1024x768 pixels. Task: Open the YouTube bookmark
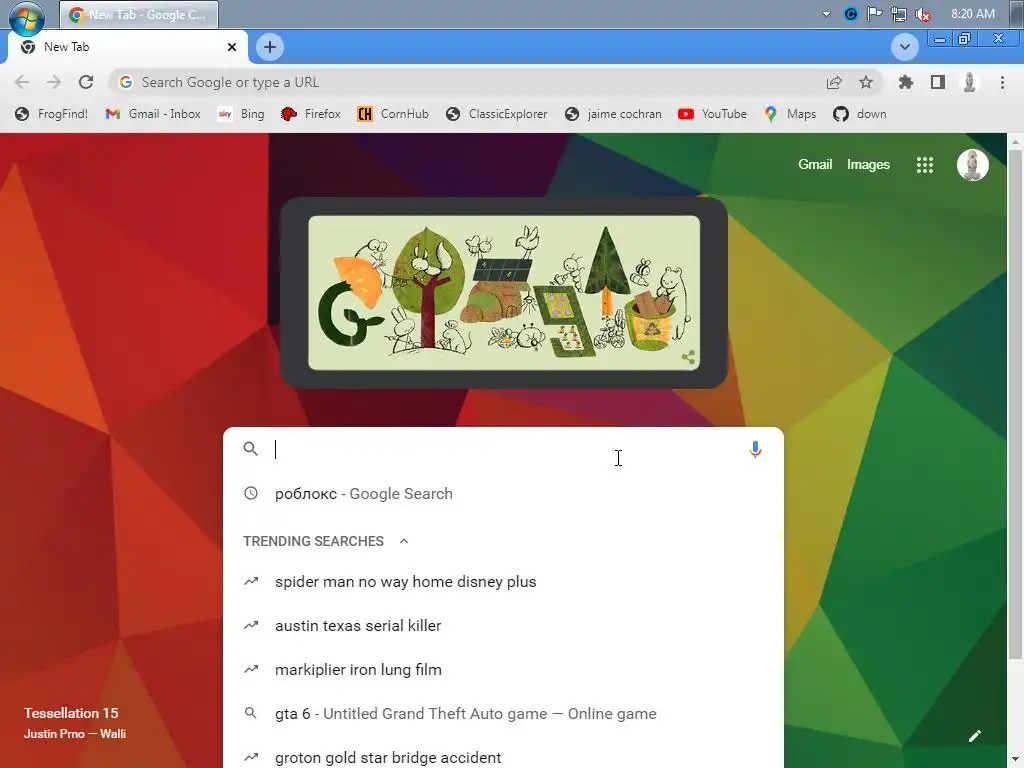(712, 114)
